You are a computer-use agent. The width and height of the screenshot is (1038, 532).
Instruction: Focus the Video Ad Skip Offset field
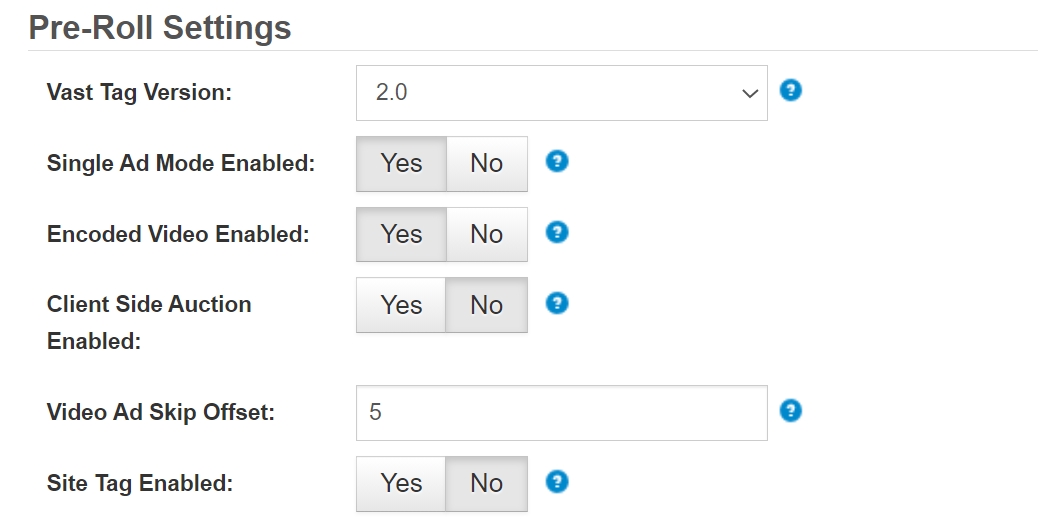tap(561, 413)
